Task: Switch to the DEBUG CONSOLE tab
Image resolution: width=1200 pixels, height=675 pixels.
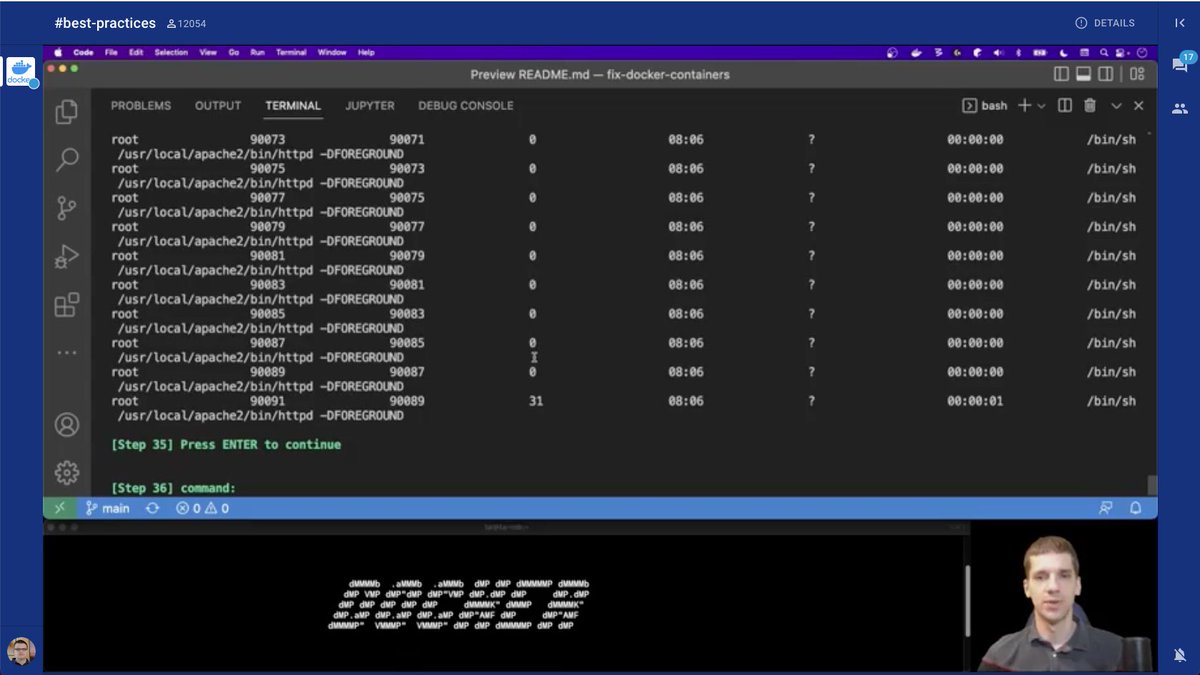Action: click(x=466, y=105)
